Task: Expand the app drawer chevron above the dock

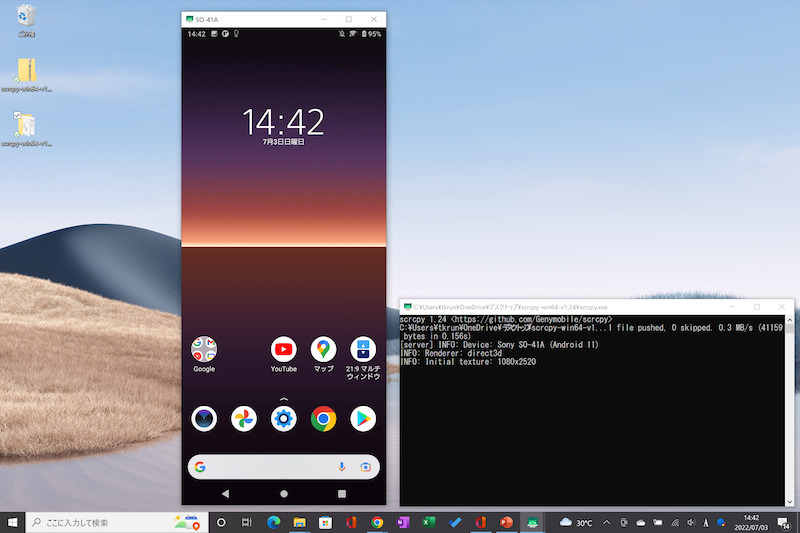Action: (283, 399)
